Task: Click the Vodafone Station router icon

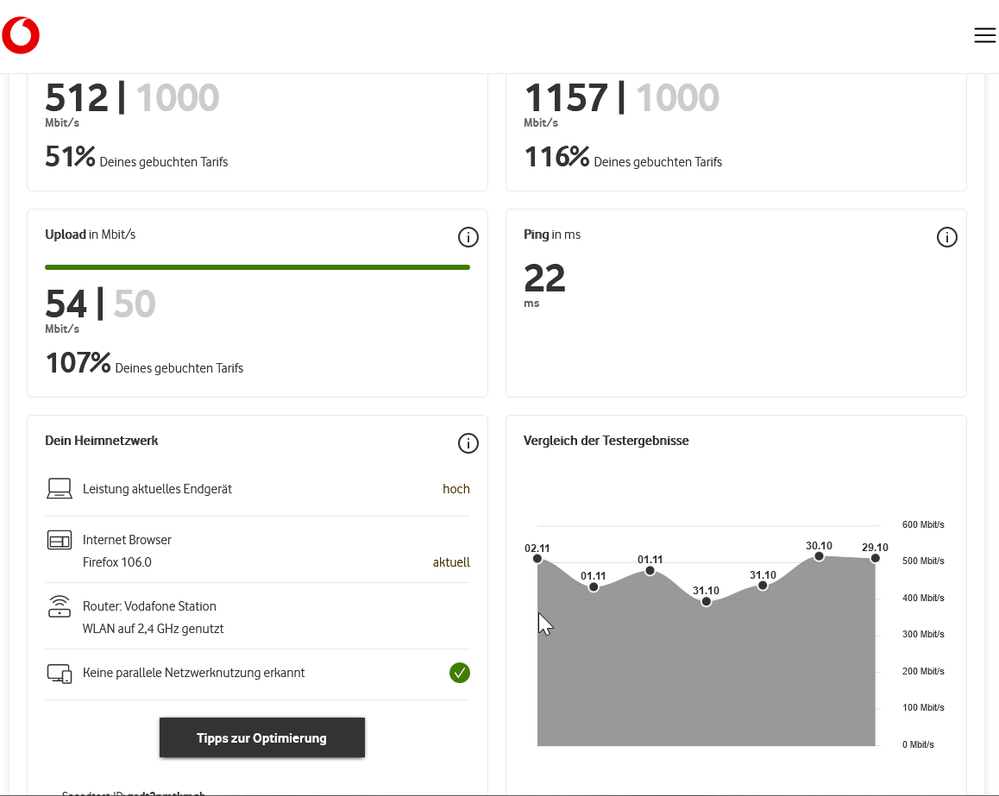Action: pos(60,607)
